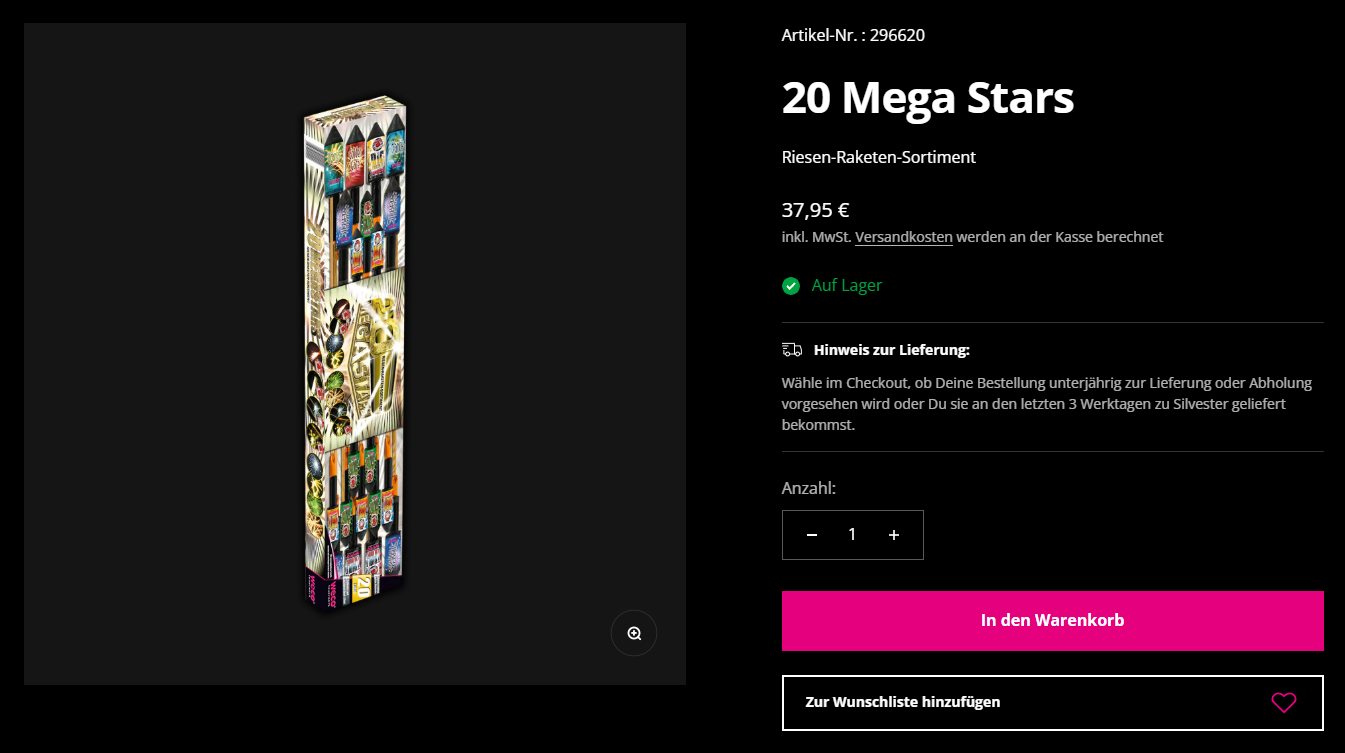The width and height of the screenshot is (1345, 753).
Task: Click "Zur Wunschliste hinzufügen" text
Action: click(x=902, y=702)
